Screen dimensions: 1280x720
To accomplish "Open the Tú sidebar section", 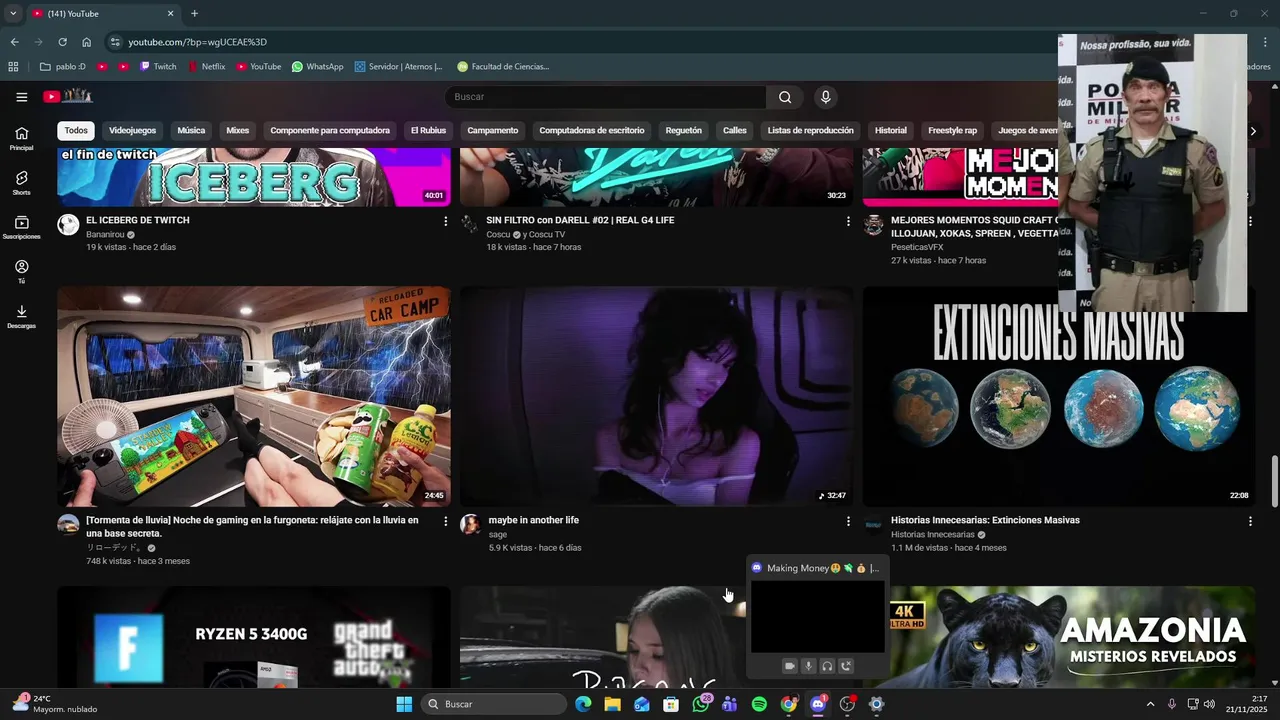I will click(x=21, y=272).
